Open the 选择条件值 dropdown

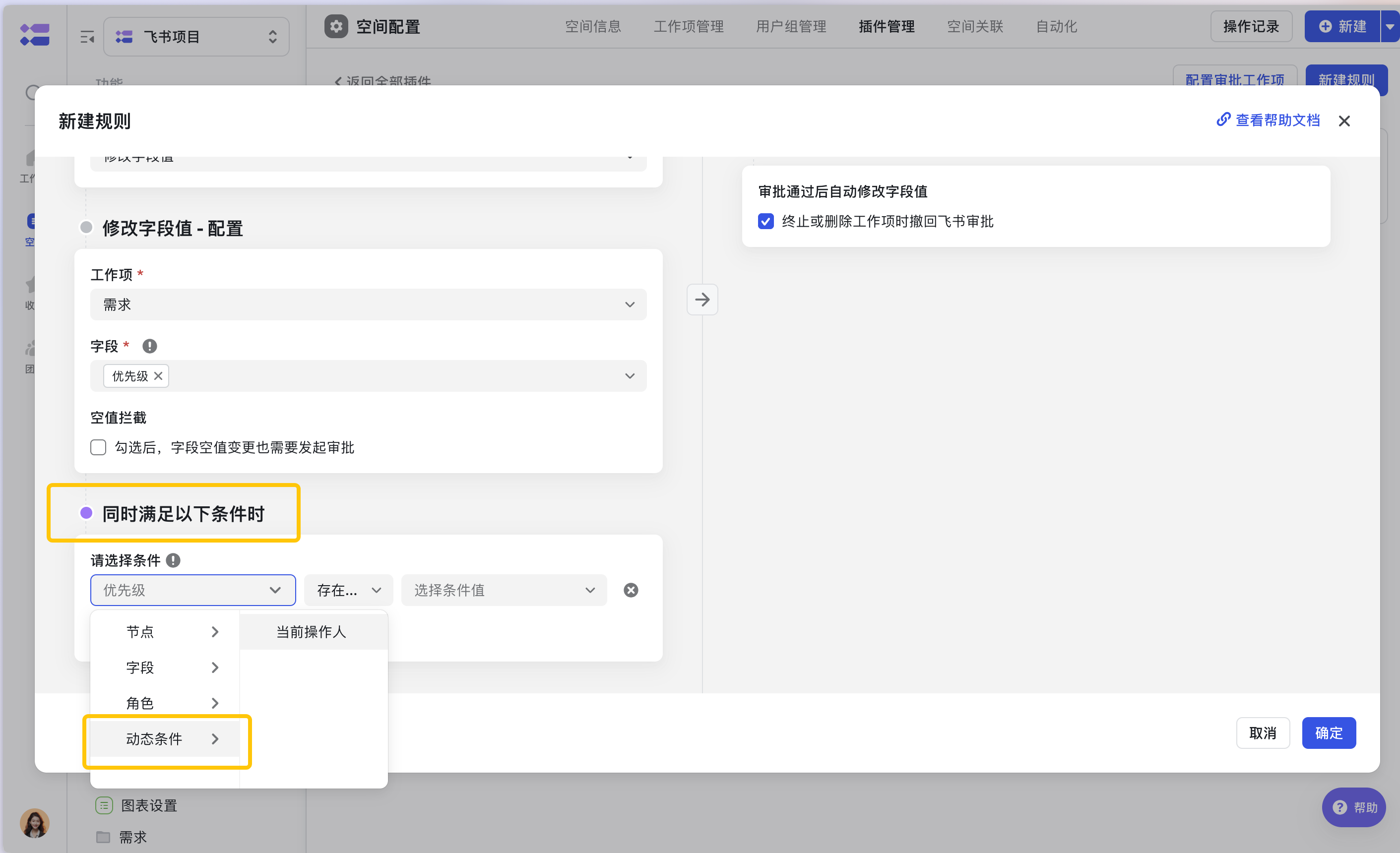coord(504,590)
